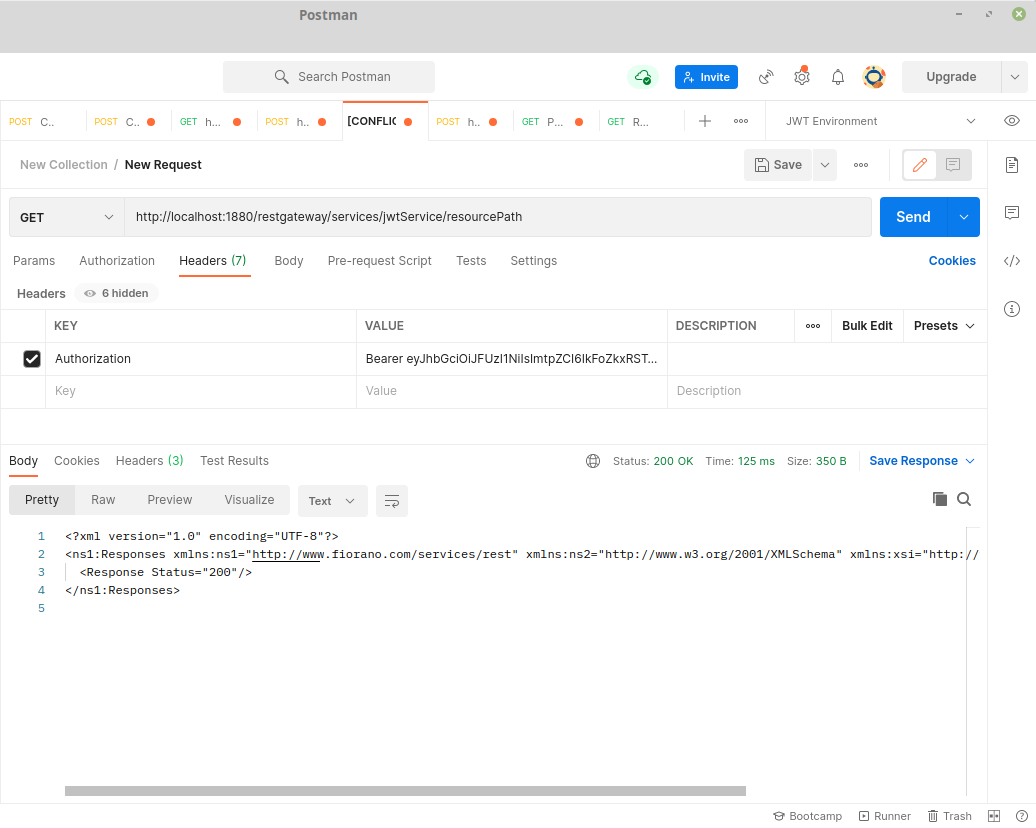Open the request info sidebar icon
Screen dimensions: 1036x828
point(1012,309)
